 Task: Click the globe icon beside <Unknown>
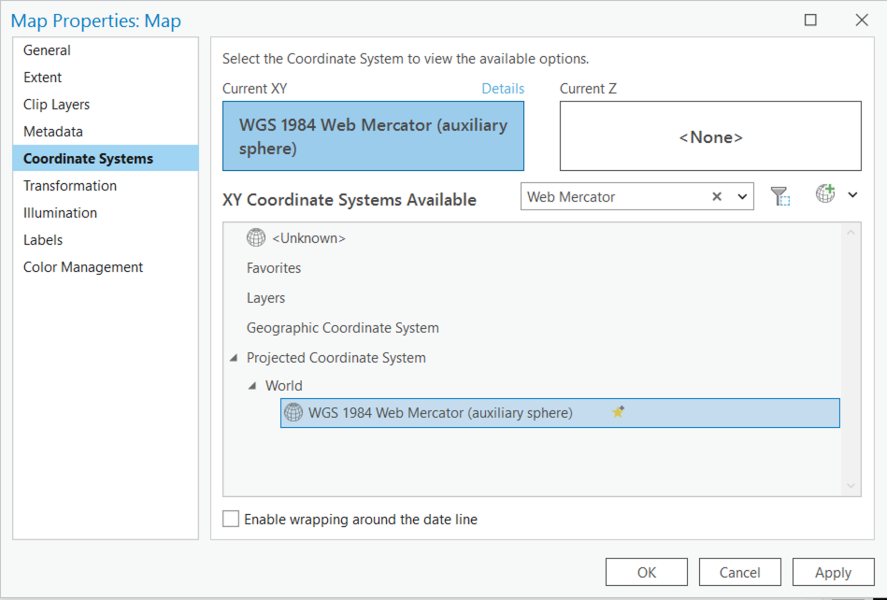pos(258,238)
